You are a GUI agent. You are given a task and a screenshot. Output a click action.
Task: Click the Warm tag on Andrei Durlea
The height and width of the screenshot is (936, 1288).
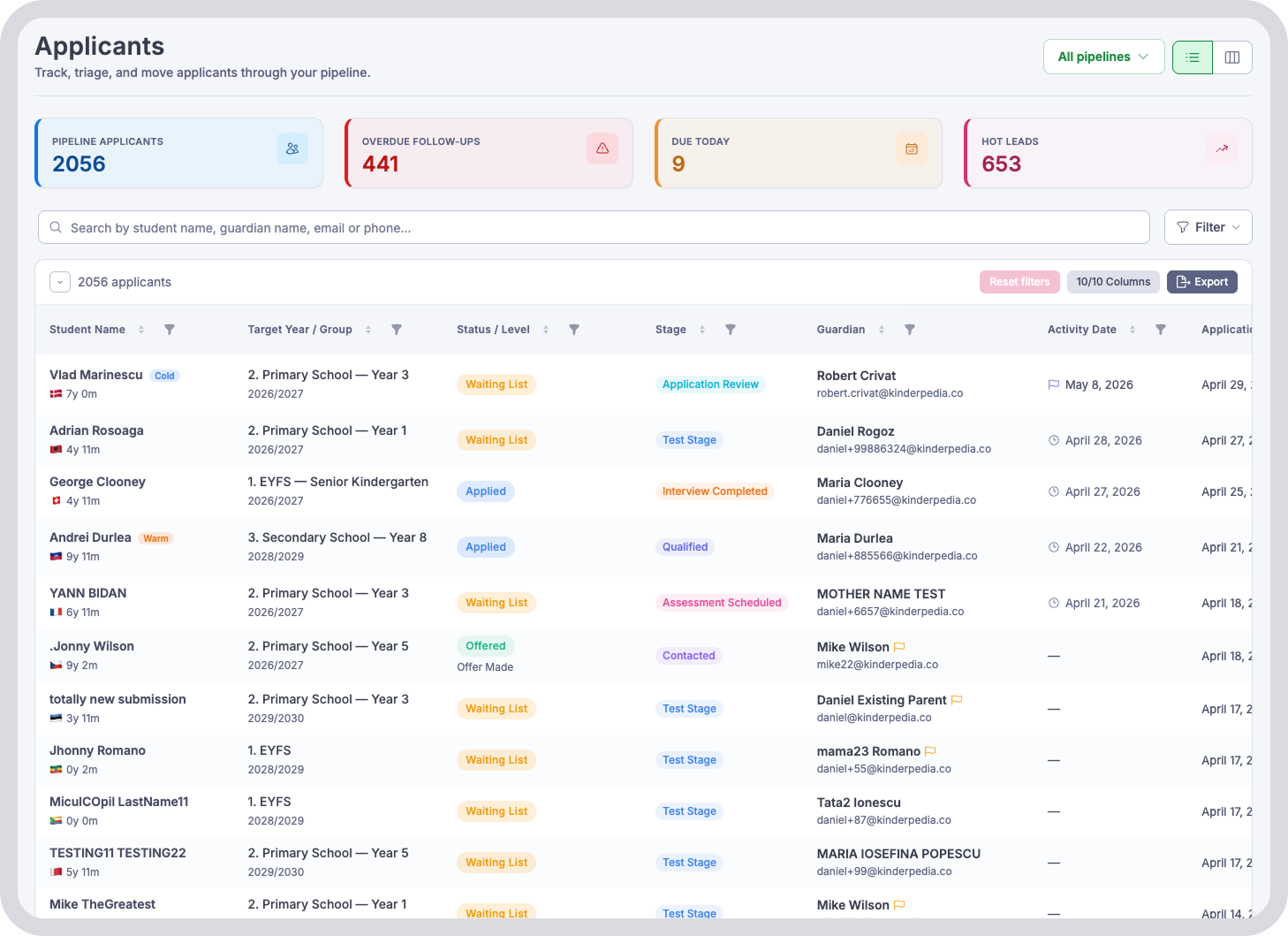pyautogui.click(x=155, y=538)
